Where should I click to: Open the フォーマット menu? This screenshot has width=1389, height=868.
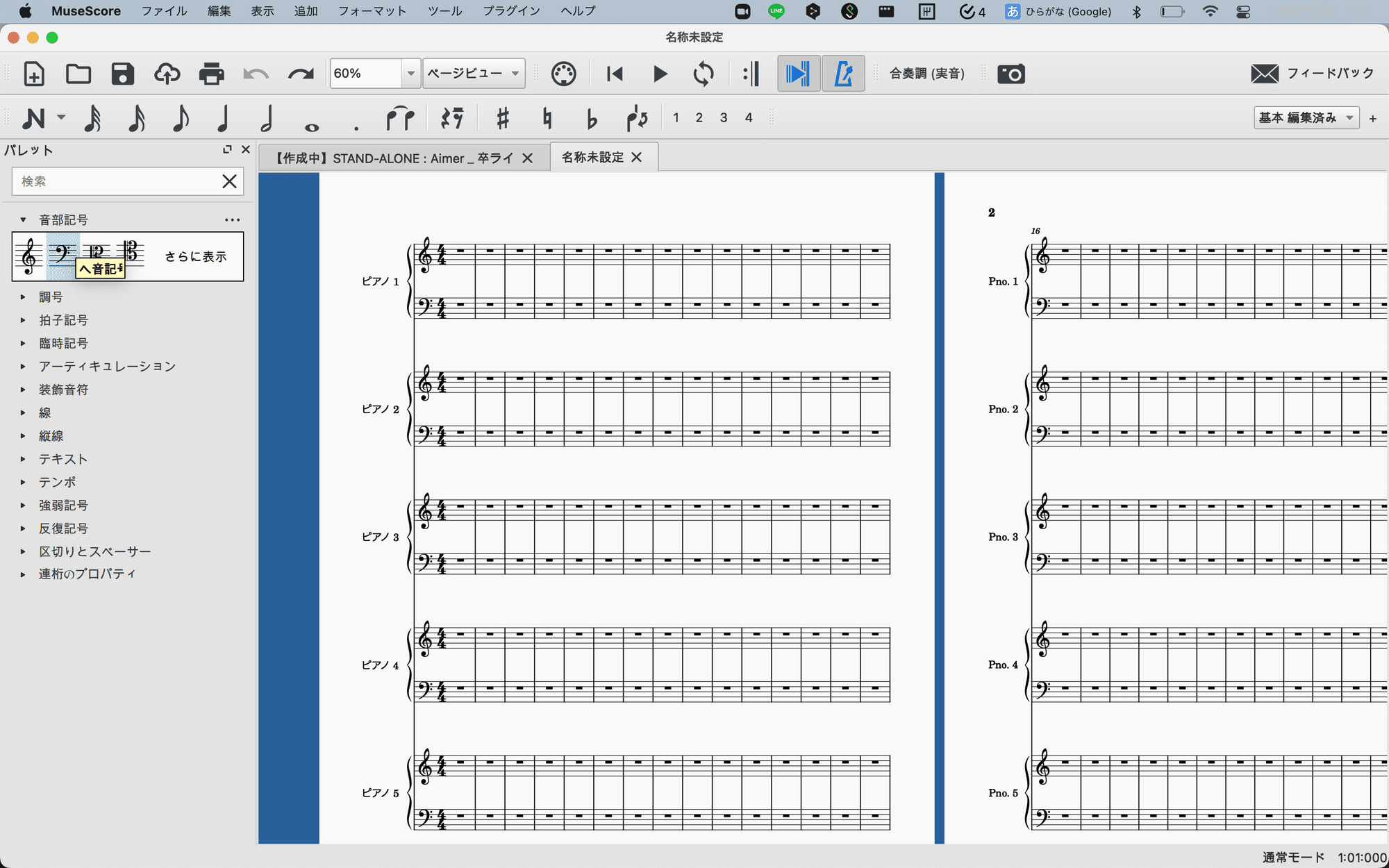372,11
